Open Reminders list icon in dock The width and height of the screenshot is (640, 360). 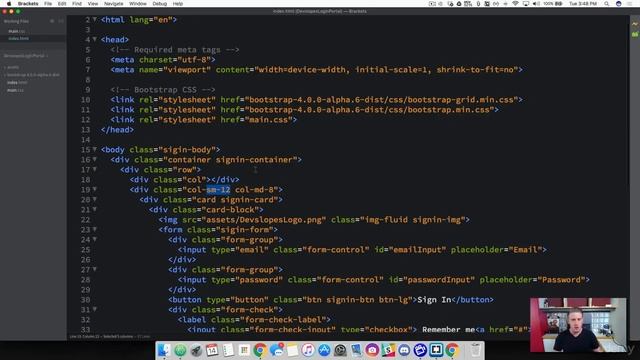click(x=228, y=350)
